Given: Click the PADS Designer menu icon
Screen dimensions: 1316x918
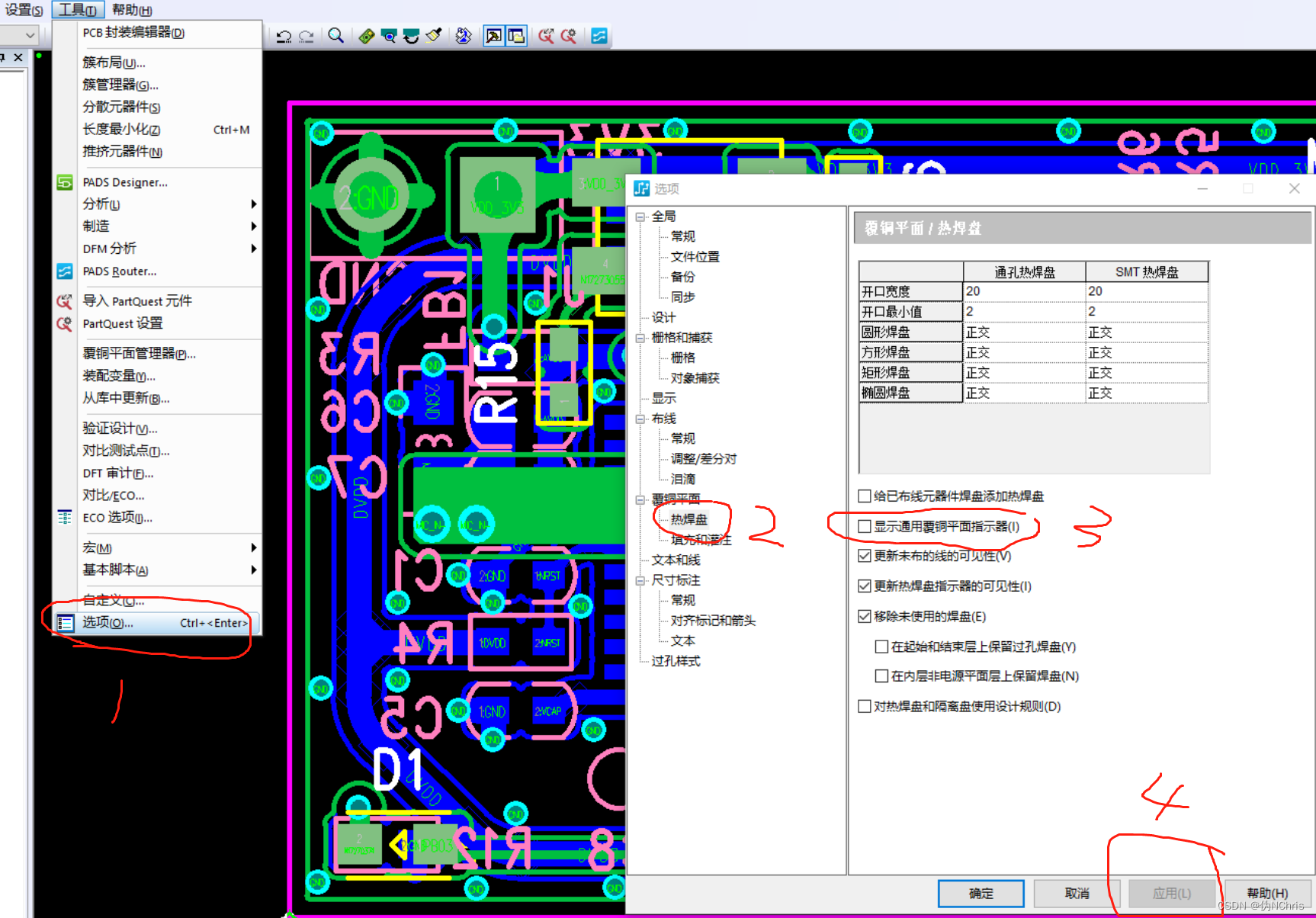Looking at the screenshot, I should (65, 182).
